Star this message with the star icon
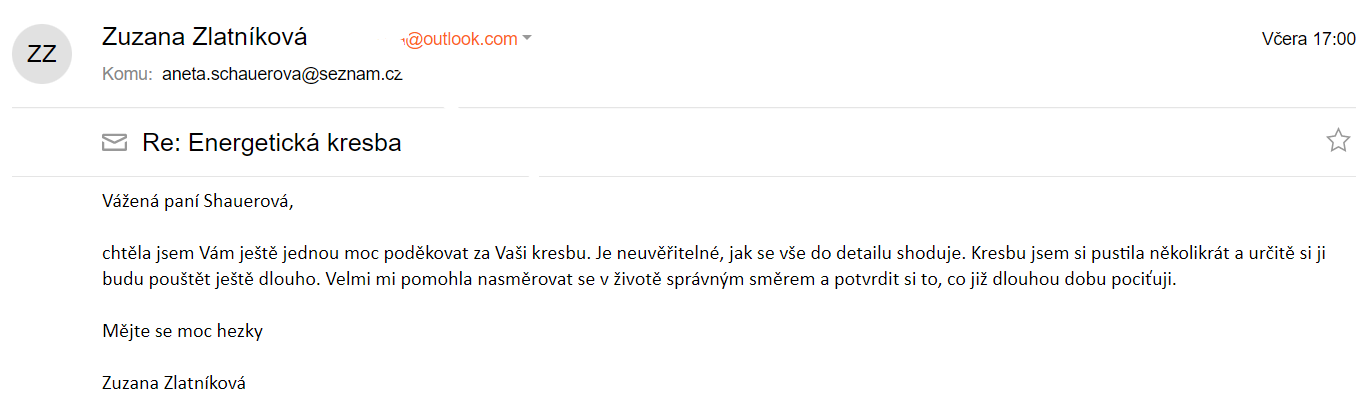Image resolution: width=1369 pixels, height=402 pixels. coord(1337,141)
